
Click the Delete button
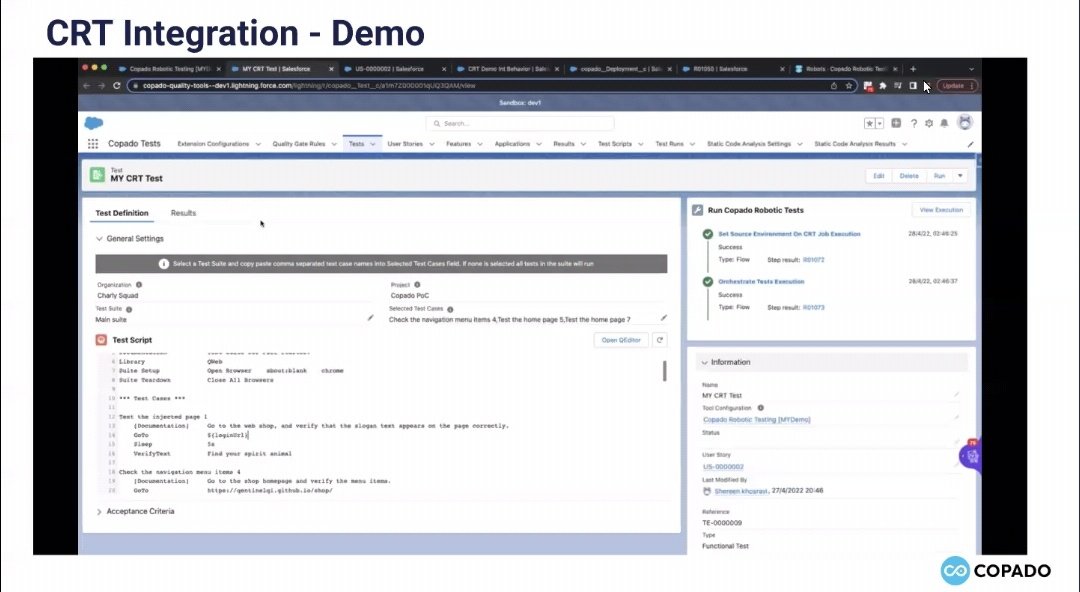(909, 176)
